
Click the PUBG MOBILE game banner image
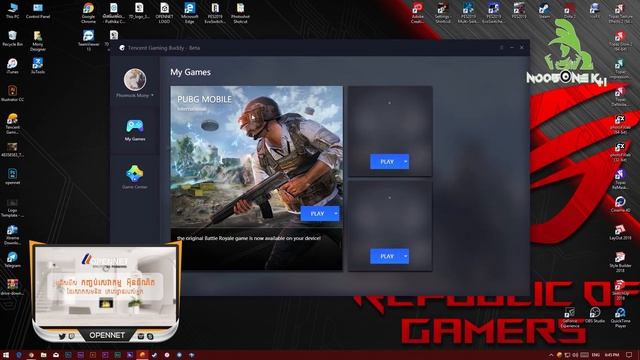coord(257,156)
